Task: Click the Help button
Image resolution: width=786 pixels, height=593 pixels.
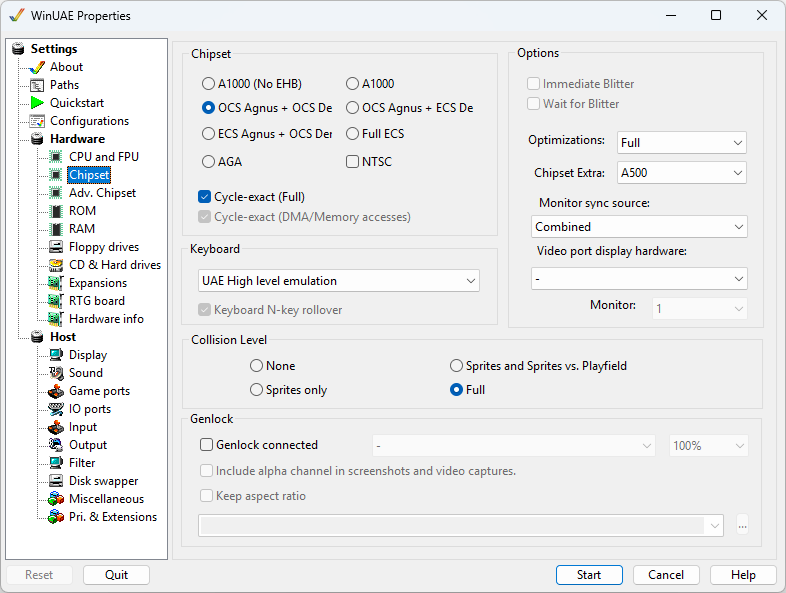Action: pyautogui.click(x=743, y=575)
